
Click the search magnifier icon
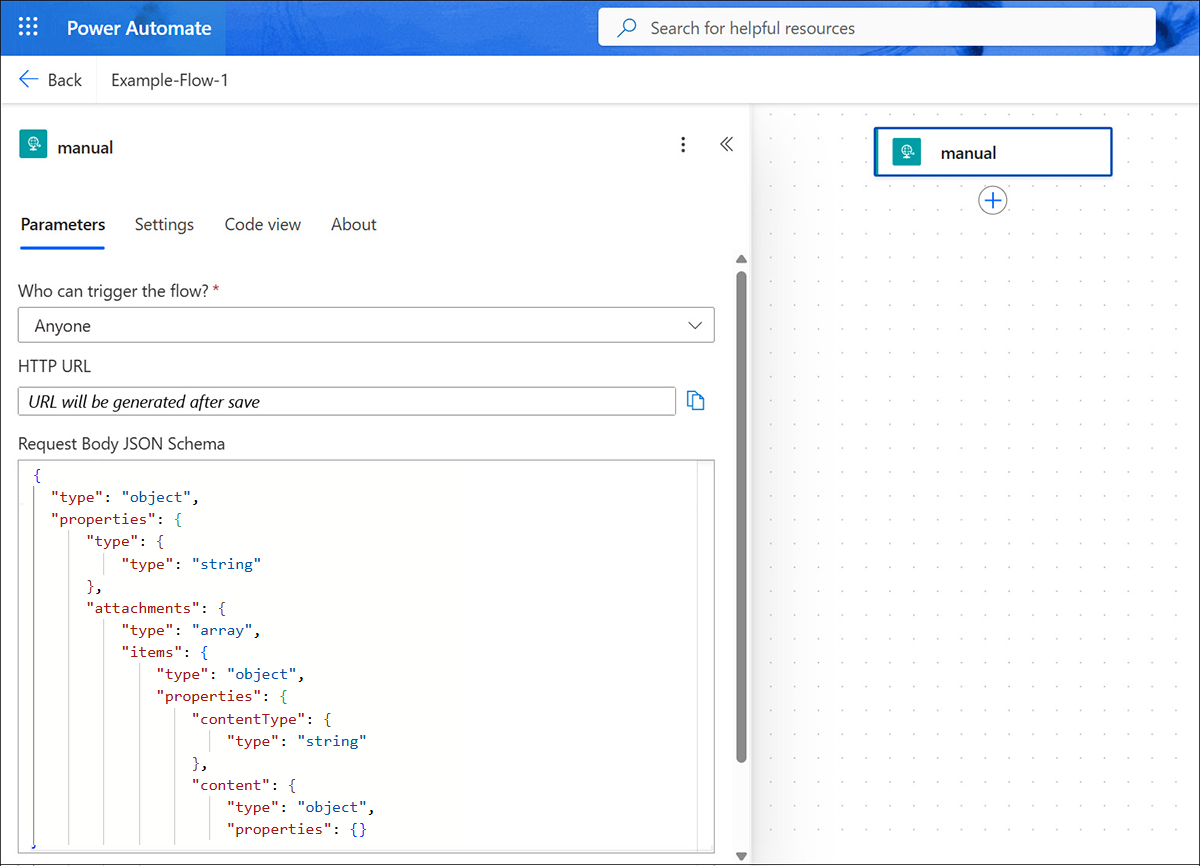[x=625, y=27]
